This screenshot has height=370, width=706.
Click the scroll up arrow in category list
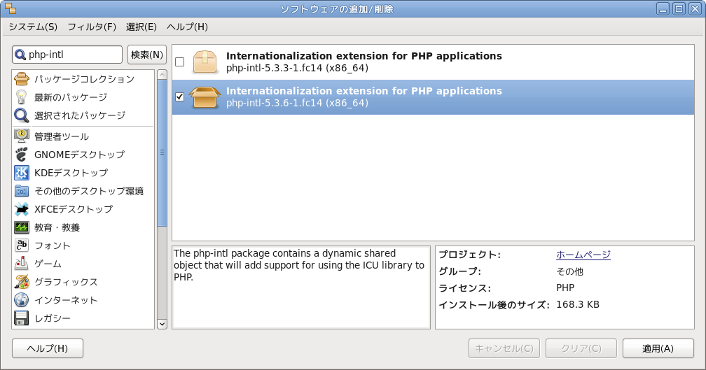pos(162,75)
